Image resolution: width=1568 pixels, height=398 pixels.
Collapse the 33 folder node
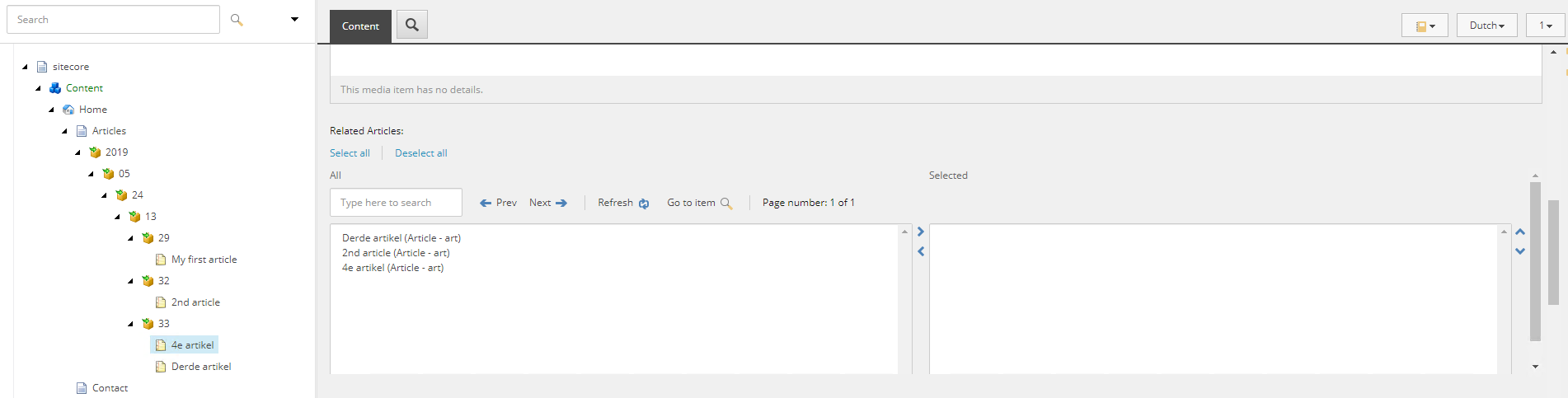point(130,324)
